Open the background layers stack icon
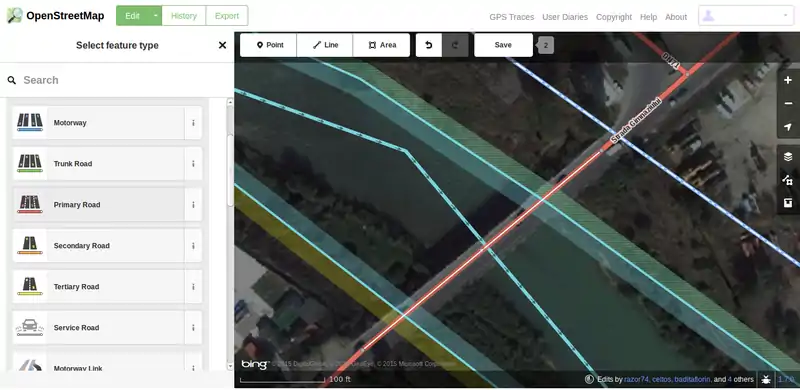This screenshot has width=800, height=390. click(788, 157)
